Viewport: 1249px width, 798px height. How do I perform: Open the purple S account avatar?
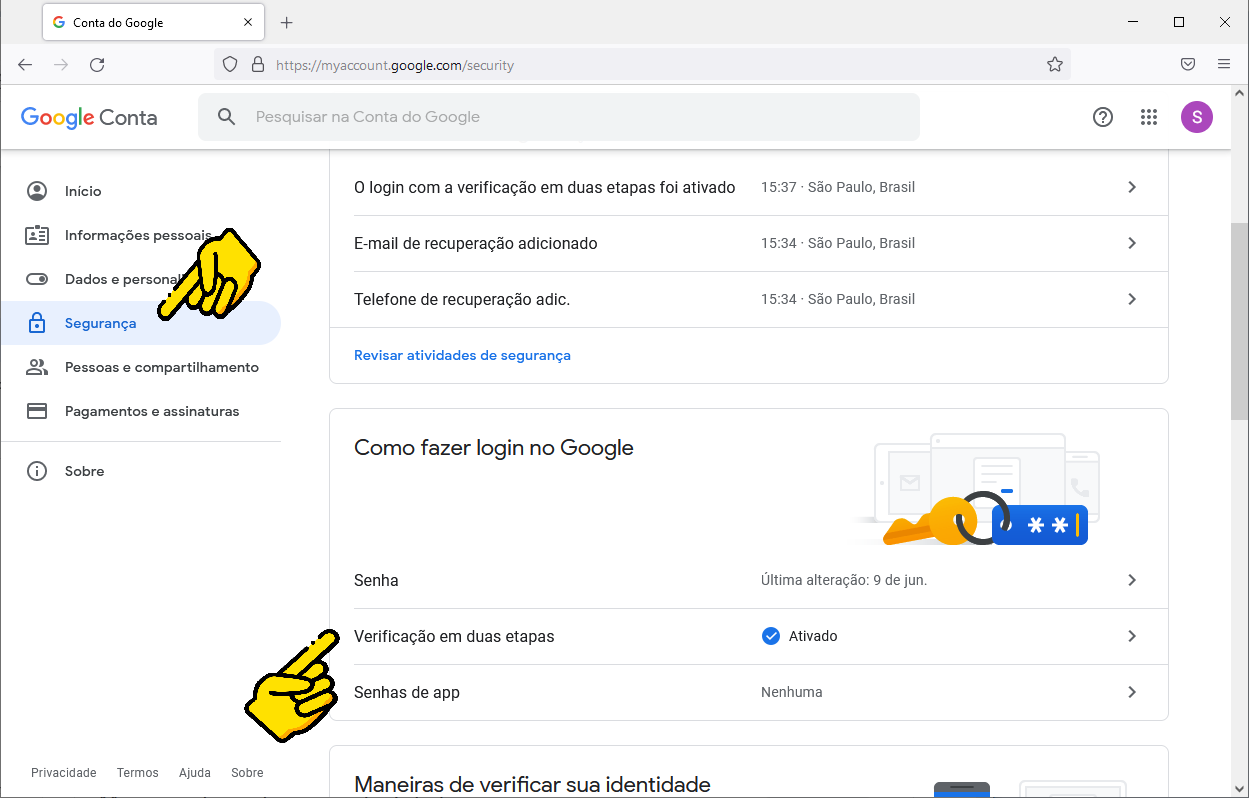tap(1197, 117)
